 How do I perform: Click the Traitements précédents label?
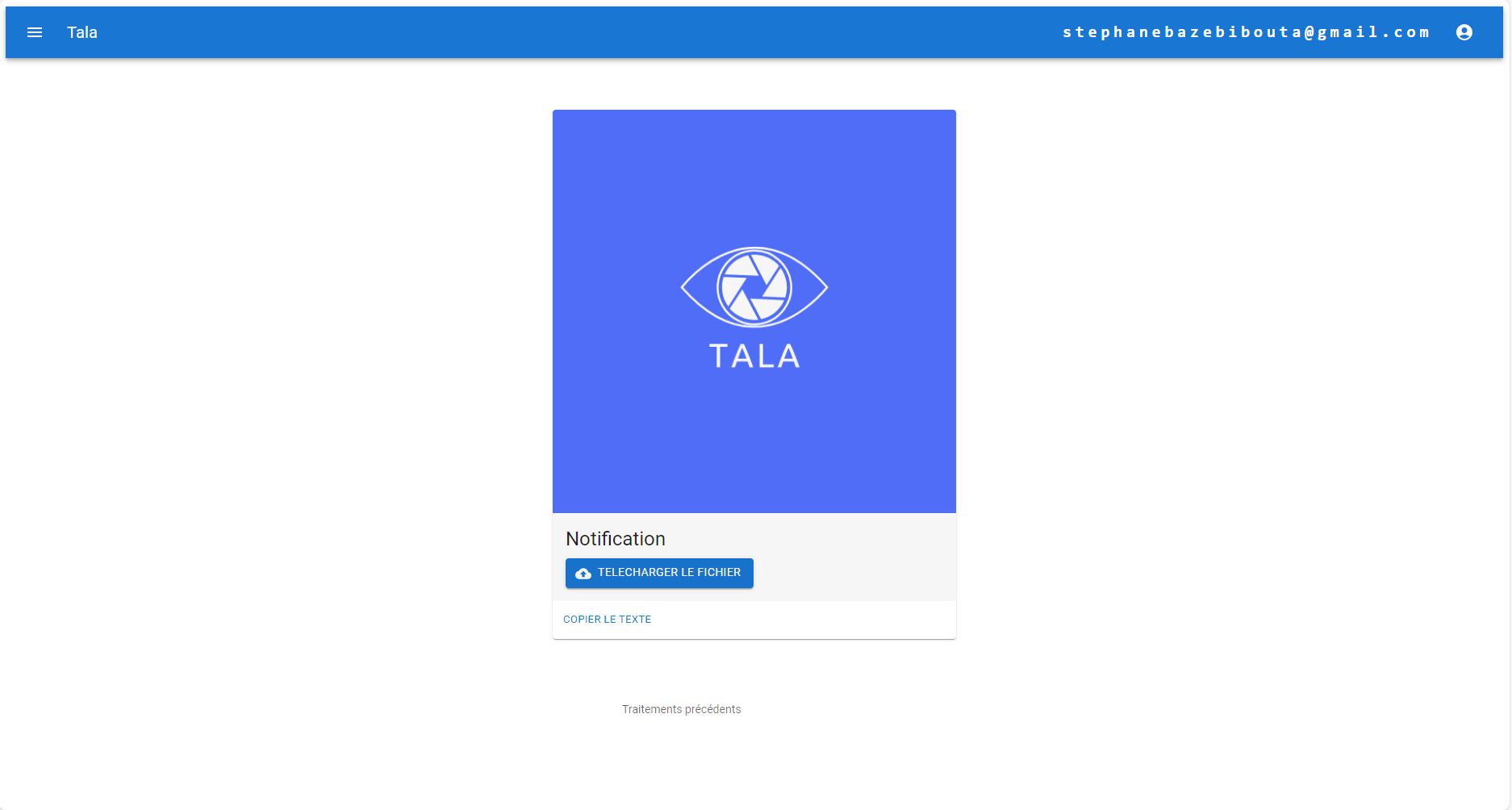681,709
